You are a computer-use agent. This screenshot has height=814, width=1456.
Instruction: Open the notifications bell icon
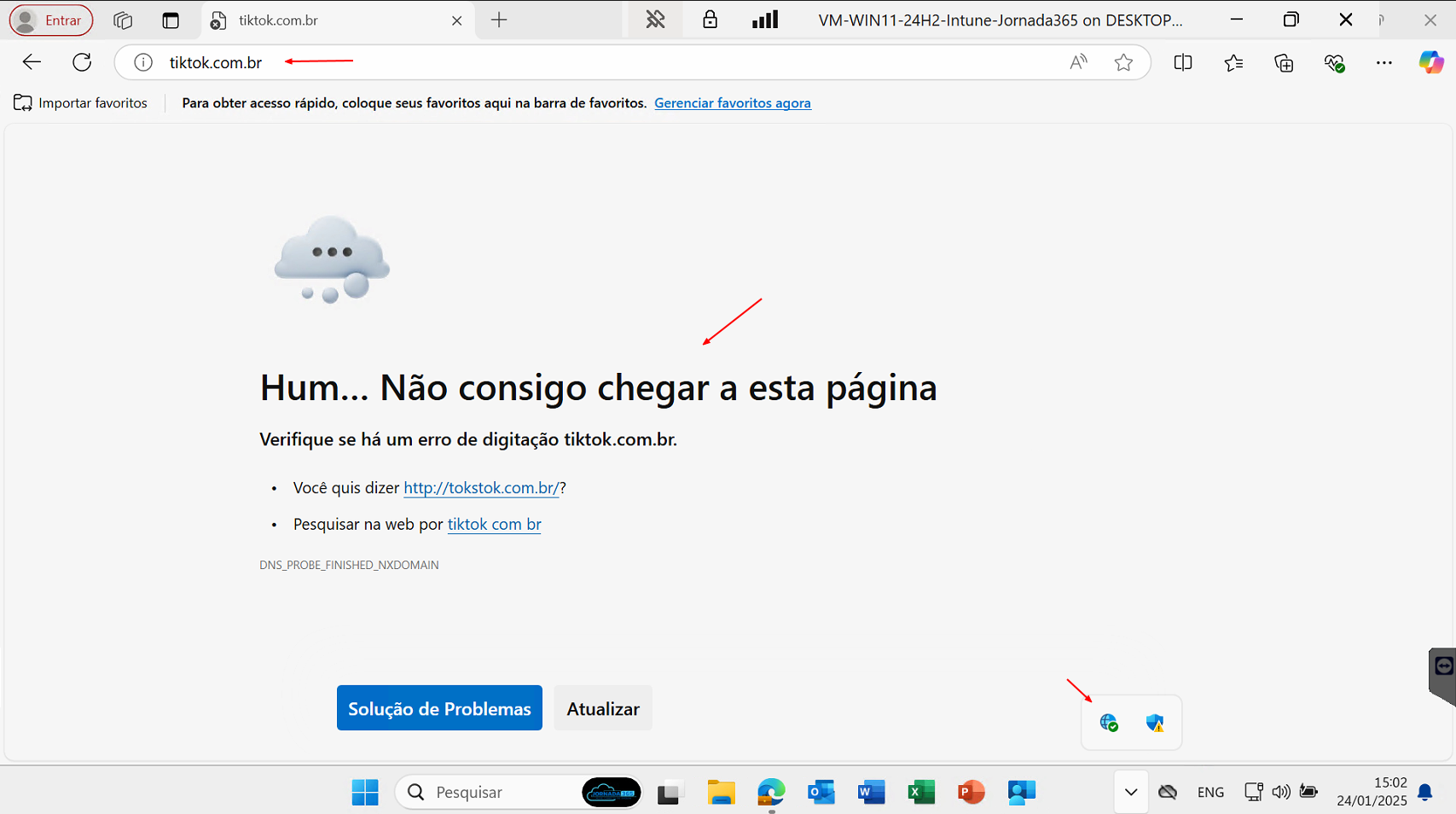click(1425, 793)
